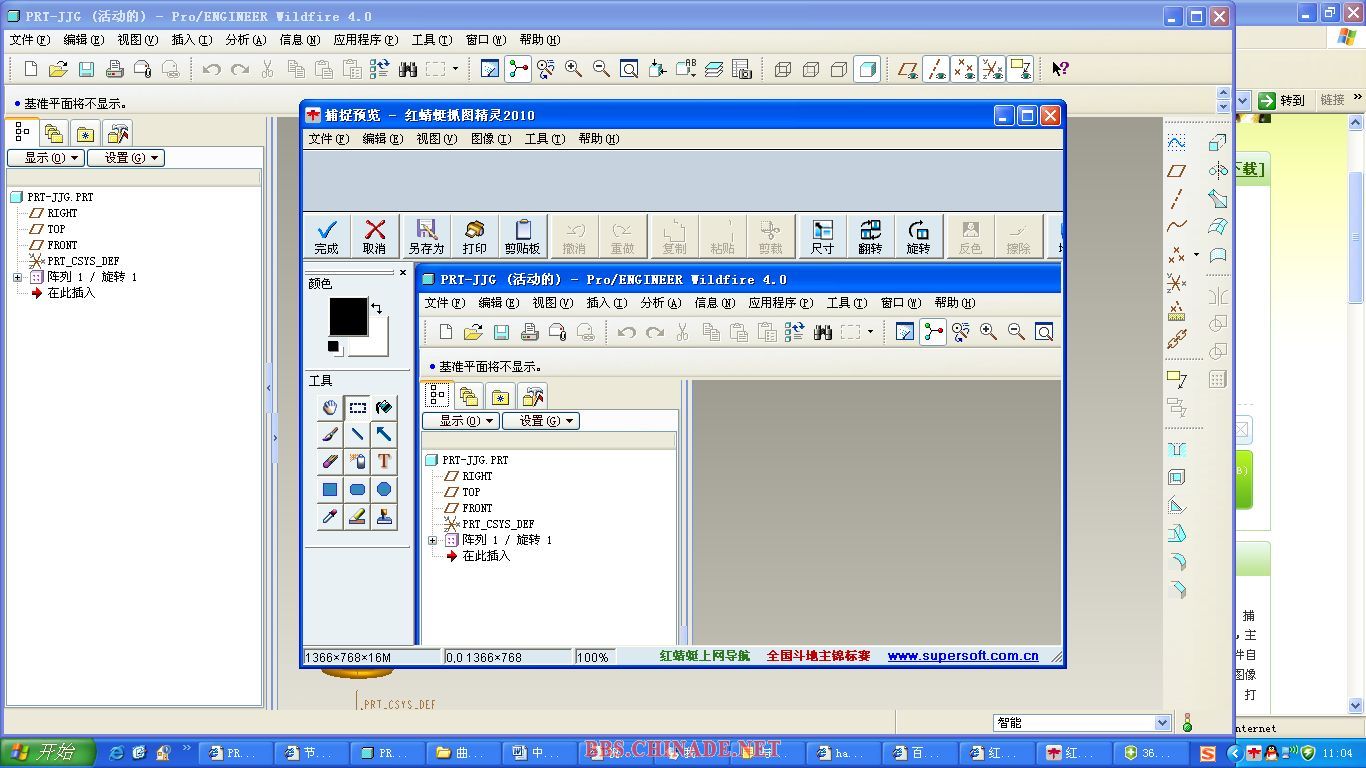
Task: Open the 插入 menu in Pro/ENGINEER
Action: tap(192, 40)
